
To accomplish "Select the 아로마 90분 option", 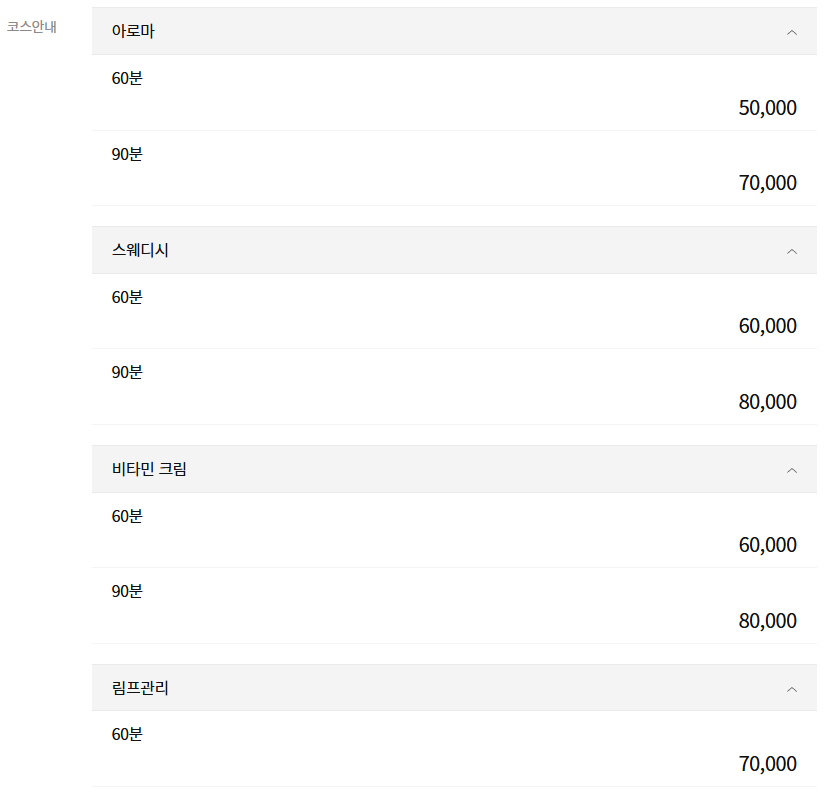I will point(127,154).
